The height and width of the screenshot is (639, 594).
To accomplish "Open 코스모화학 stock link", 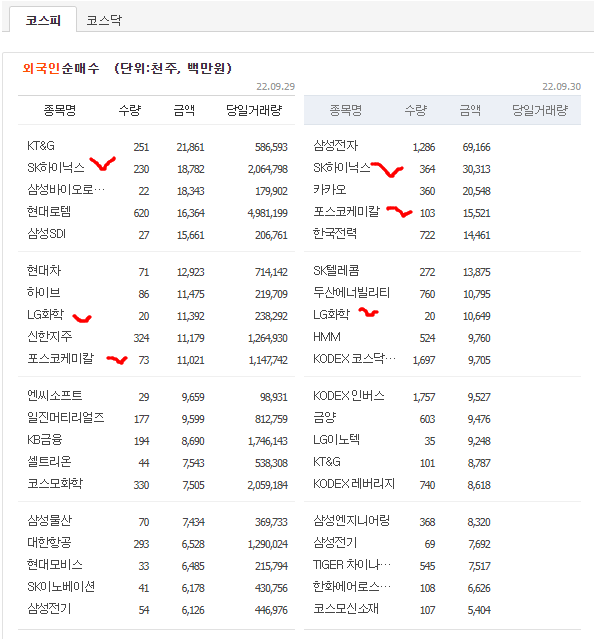I will (55, 484).
